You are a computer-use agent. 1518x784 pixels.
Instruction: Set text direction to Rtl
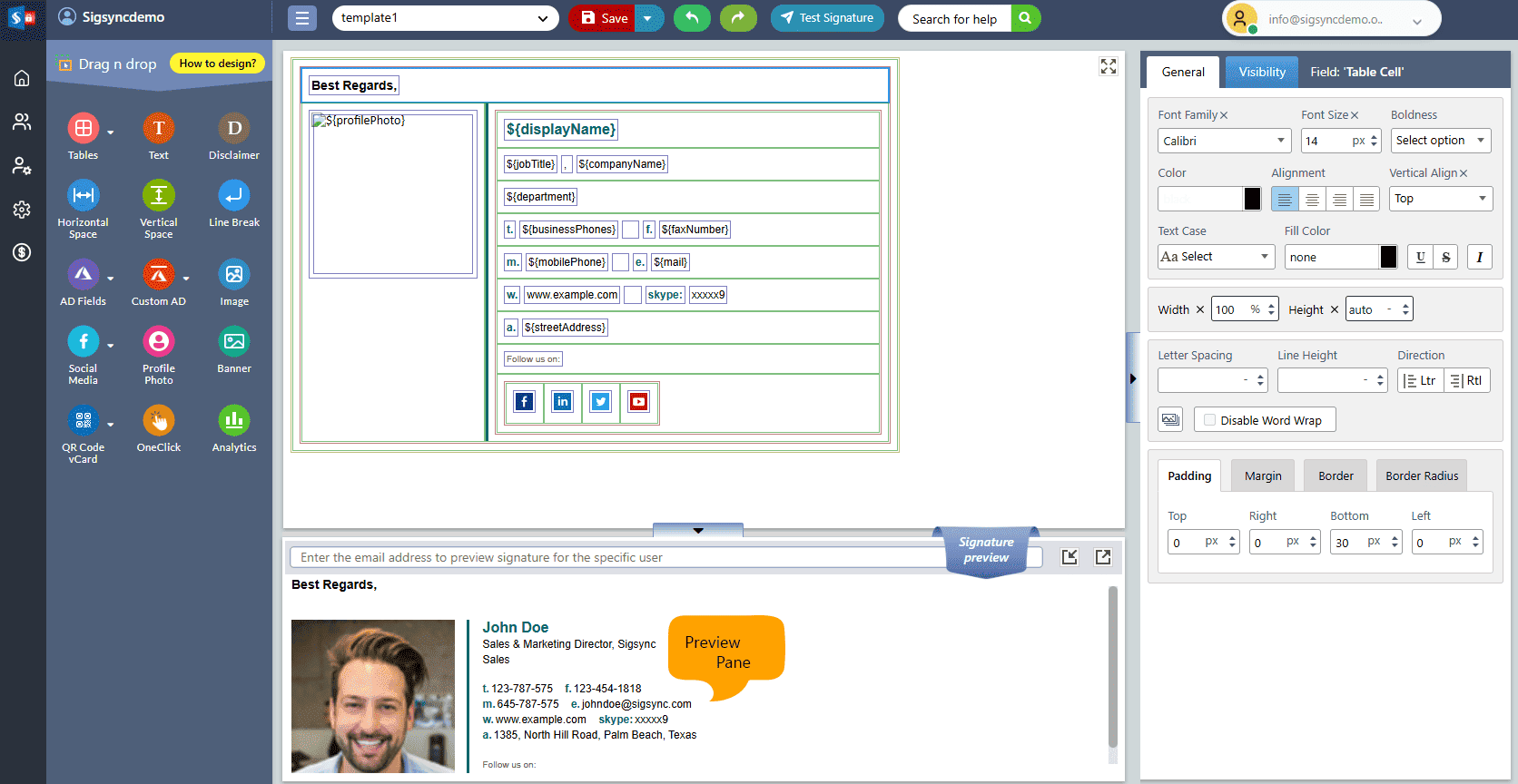(x=1466, y=381)
